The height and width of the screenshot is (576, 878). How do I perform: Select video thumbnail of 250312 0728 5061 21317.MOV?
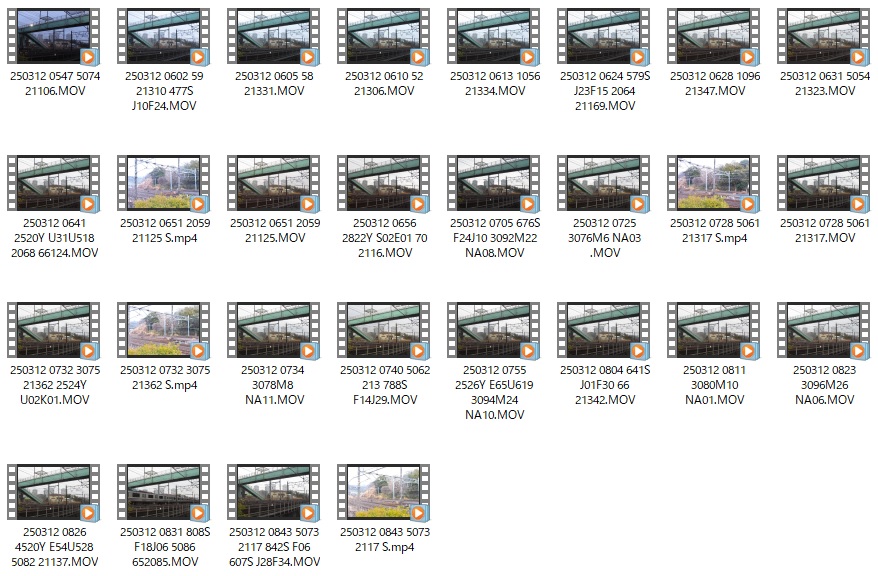(x=824, y=184)
